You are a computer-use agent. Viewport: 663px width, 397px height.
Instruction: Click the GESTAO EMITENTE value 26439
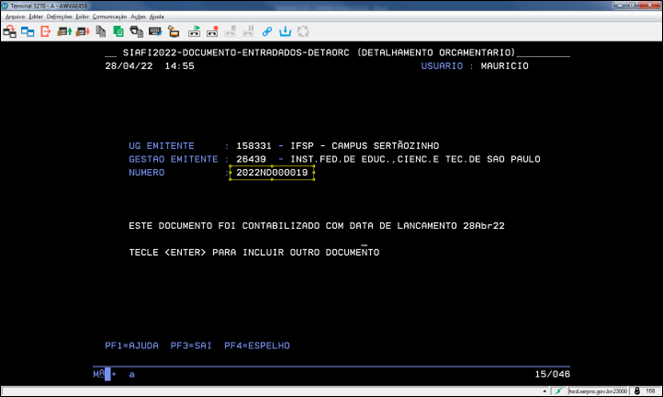click(251, 159)
